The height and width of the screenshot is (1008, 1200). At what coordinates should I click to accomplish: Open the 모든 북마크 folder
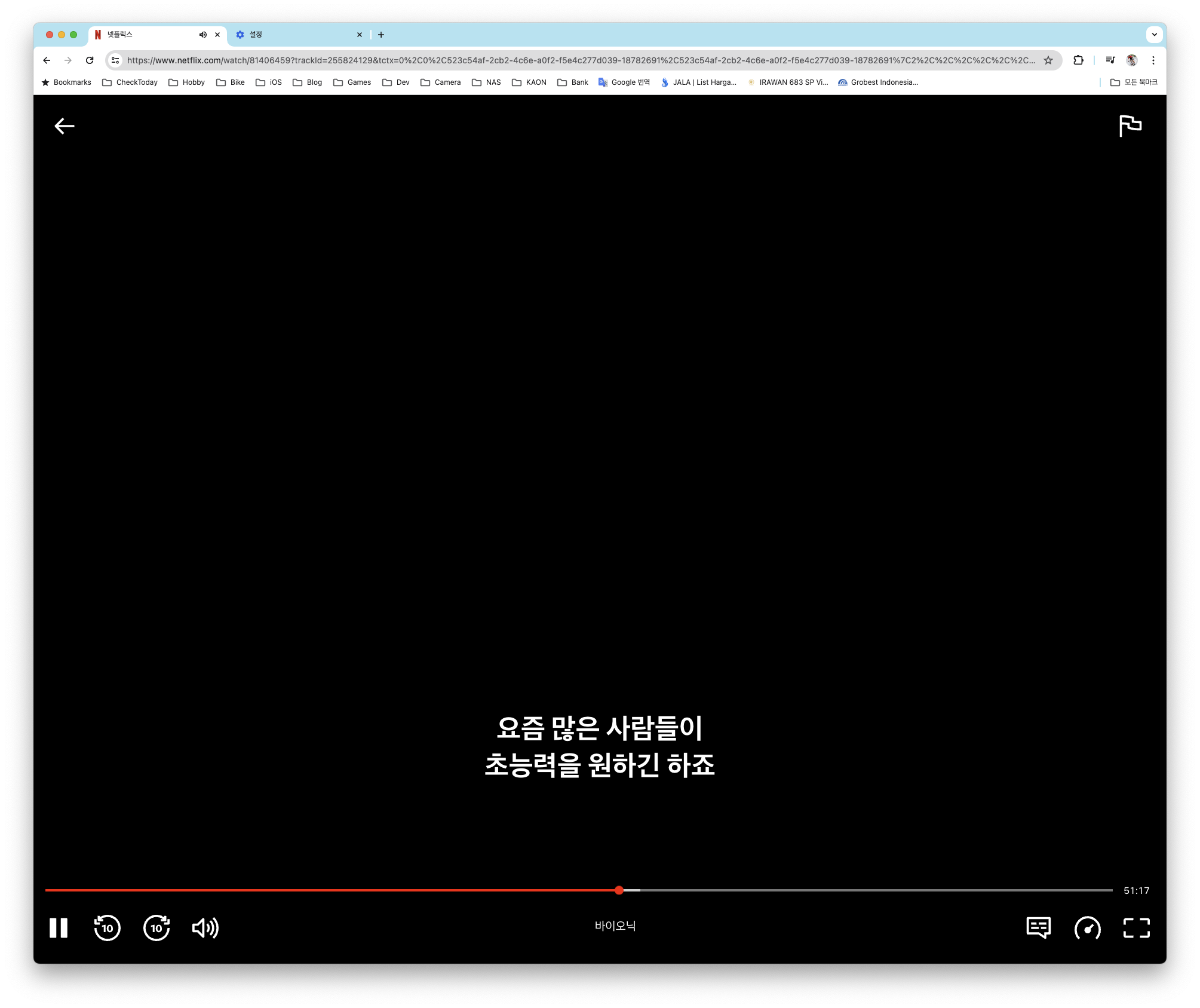pos(1134,82)
